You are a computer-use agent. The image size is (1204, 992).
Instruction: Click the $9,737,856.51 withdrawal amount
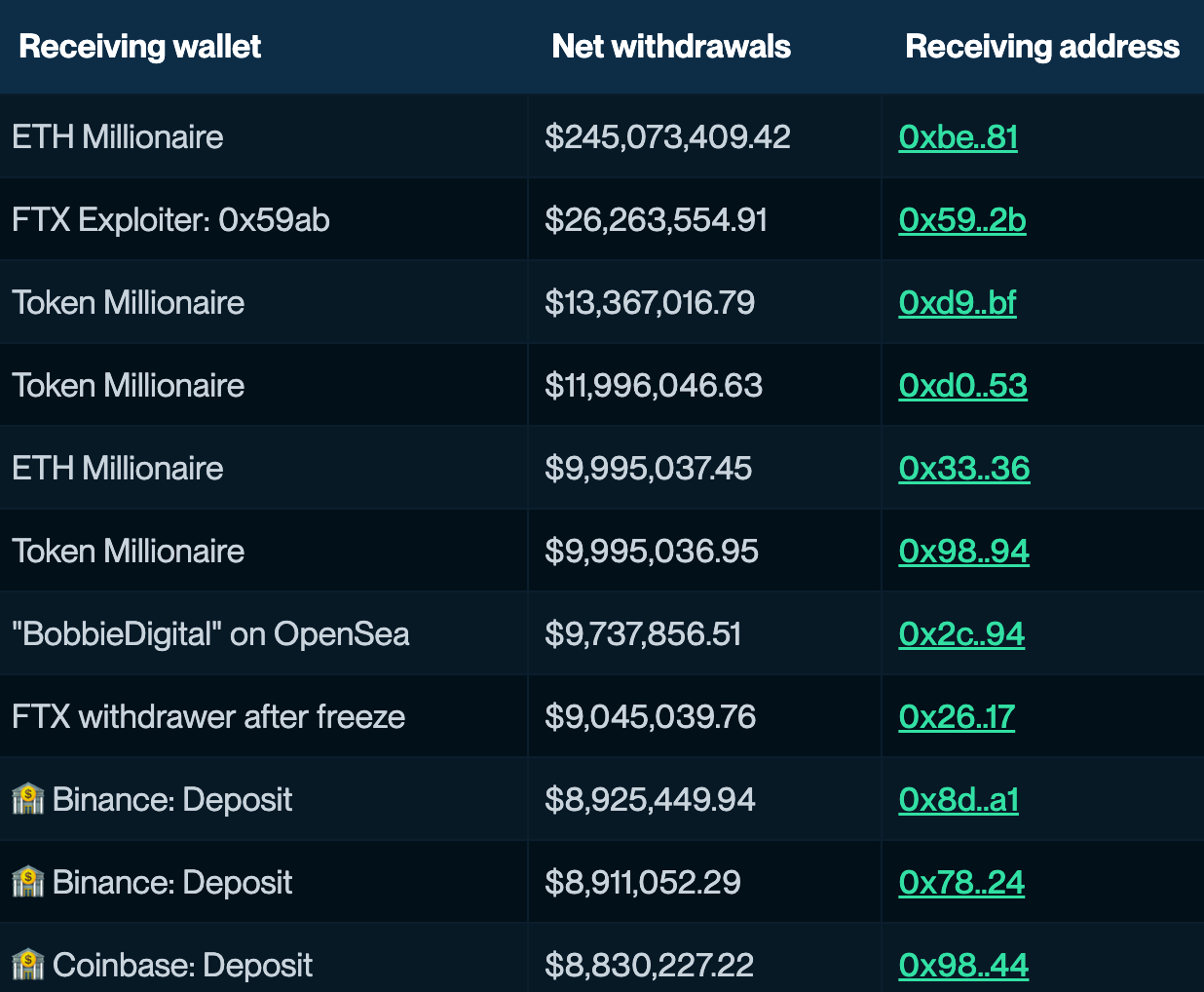tap(643, 634)
